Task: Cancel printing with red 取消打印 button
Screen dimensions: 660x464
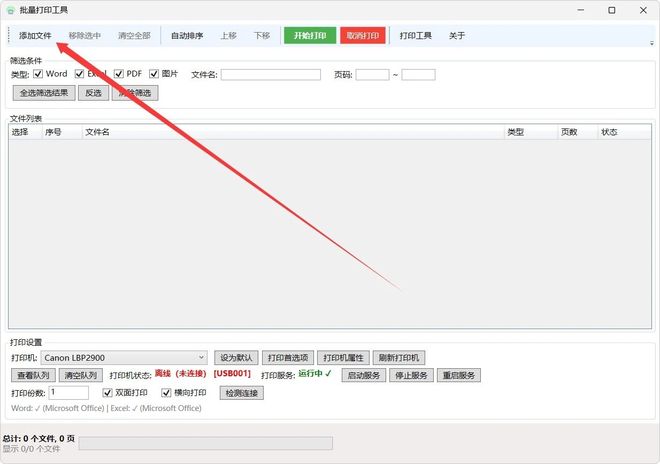Action: 363,36
